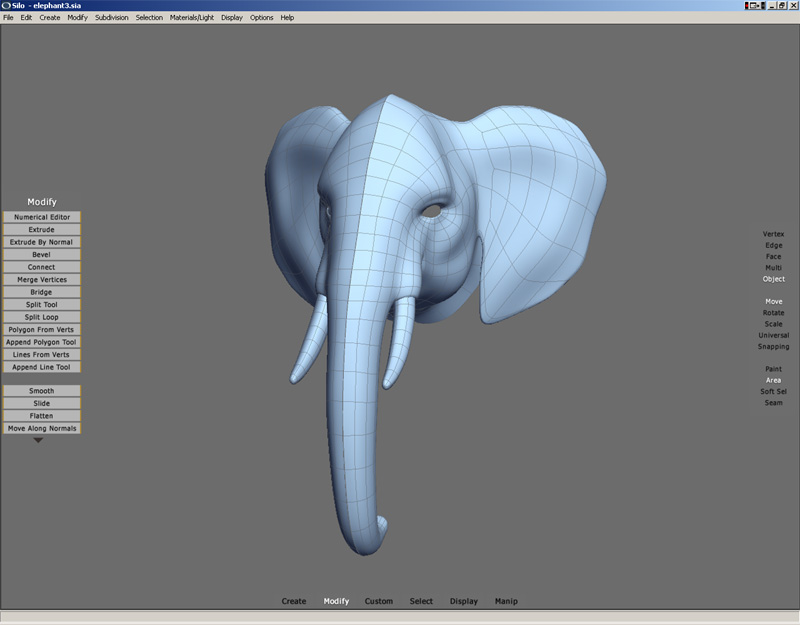Open the Modify menu in menu bar
This screenshot has width=800, height=625.
78,17
